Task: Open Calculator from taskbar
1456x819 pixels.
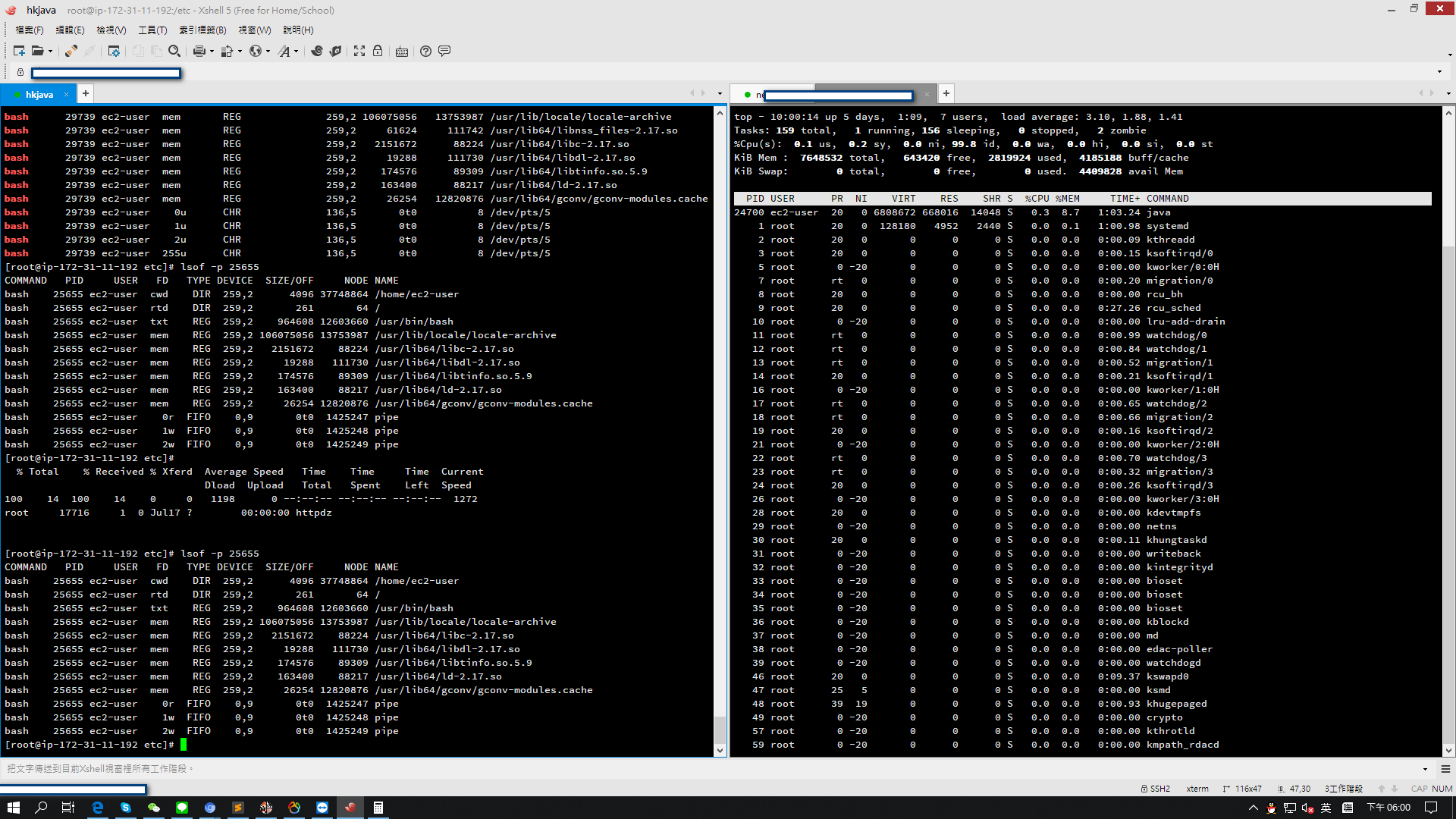Action: (x=378, y=808)
